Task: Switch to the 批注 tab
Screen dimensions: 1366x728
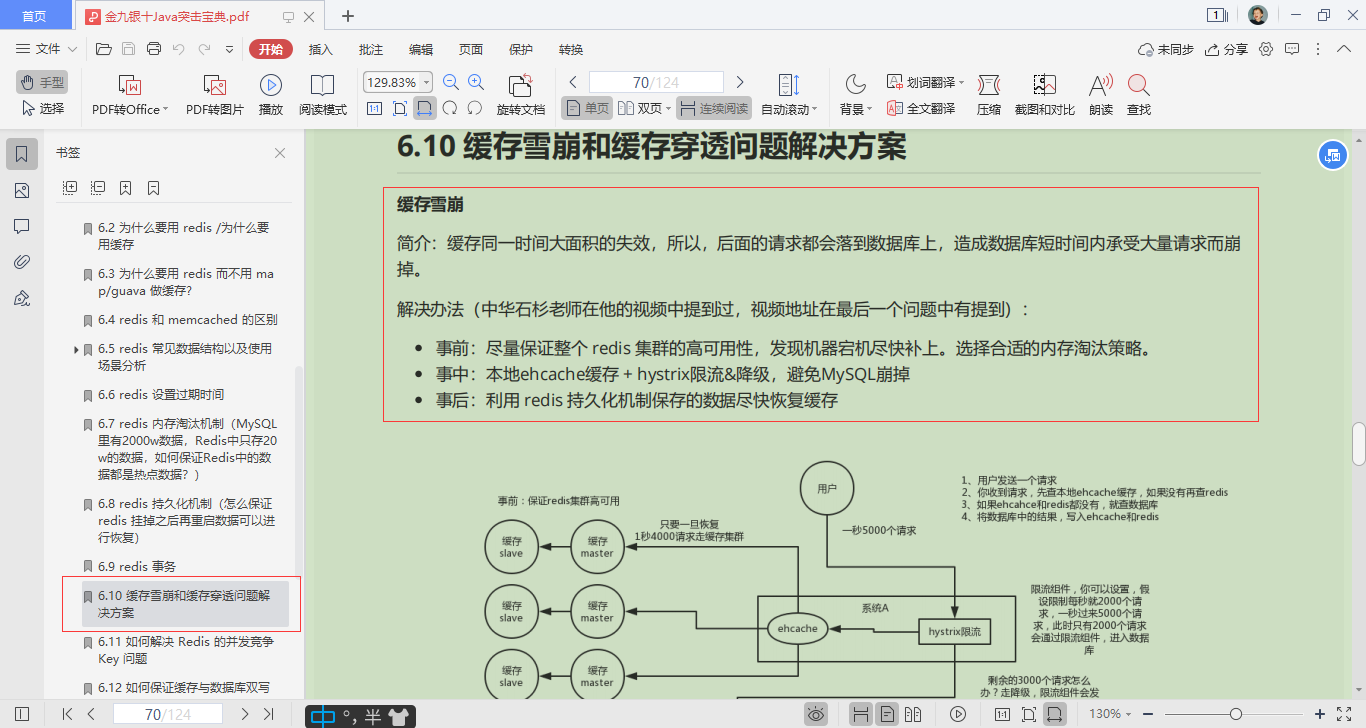Action: pyautogui.click(x=371, y=49)
